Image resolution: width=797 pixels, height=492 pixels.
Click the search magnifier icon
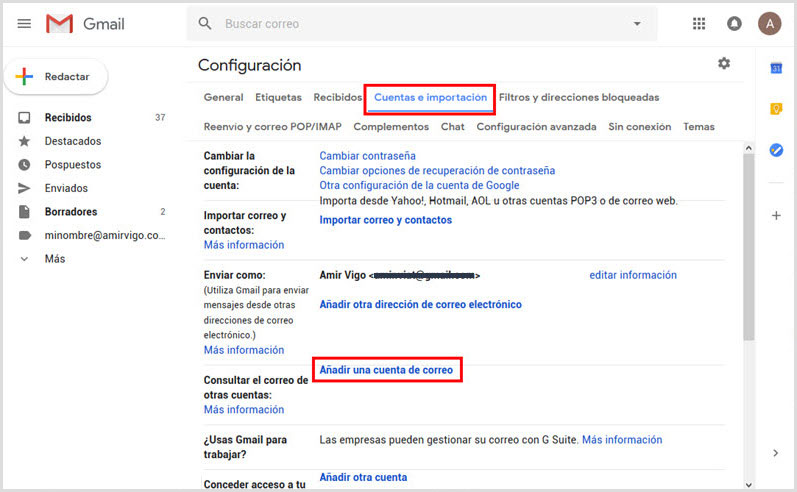coord(204,23)
